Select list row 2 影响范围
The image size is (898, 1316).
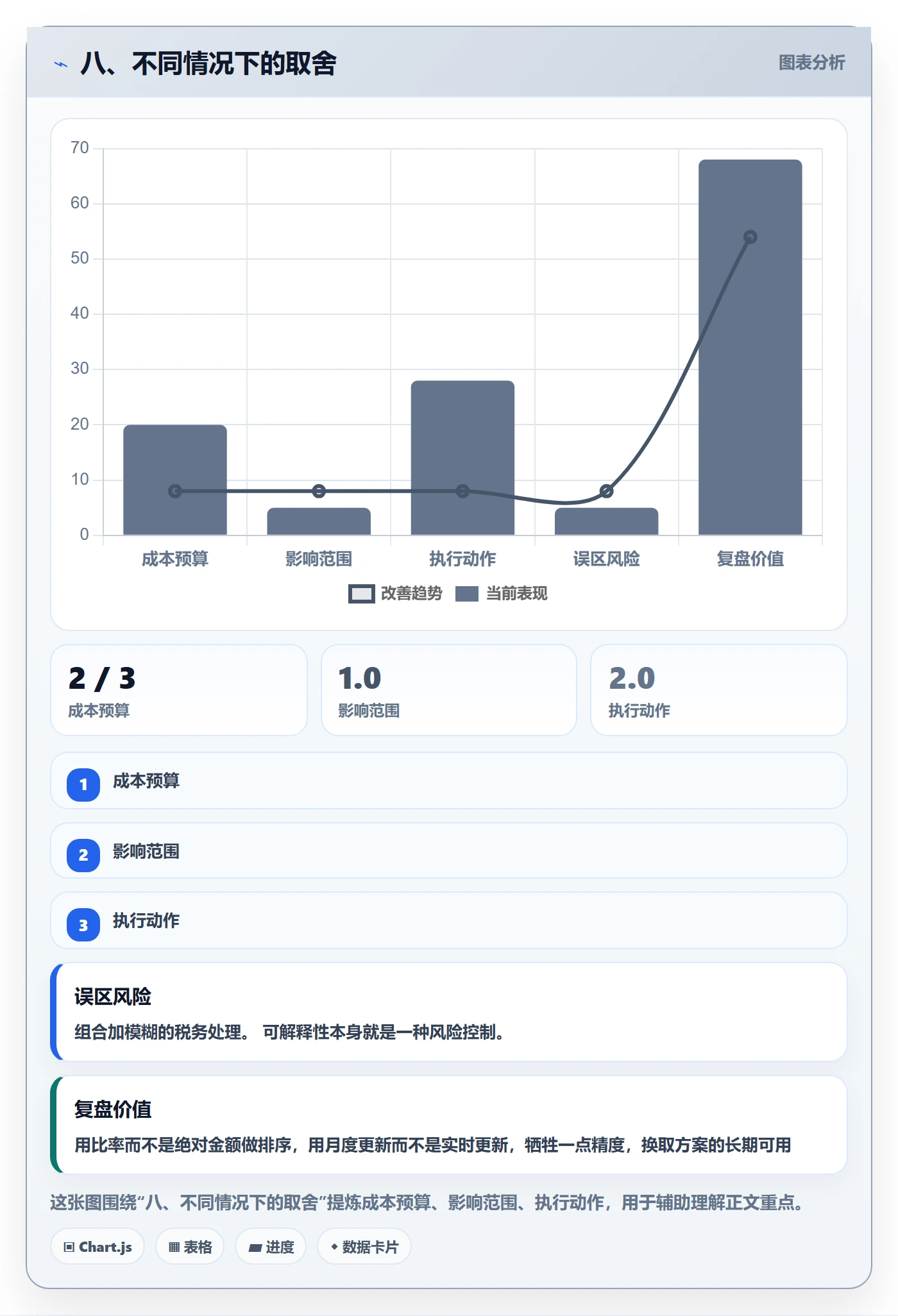pyautogui.click(x=449, y=851)
